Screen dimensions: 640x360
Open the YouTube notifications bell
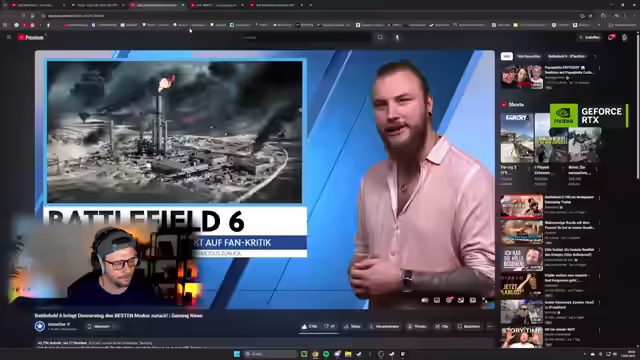(x=611, y=37)
